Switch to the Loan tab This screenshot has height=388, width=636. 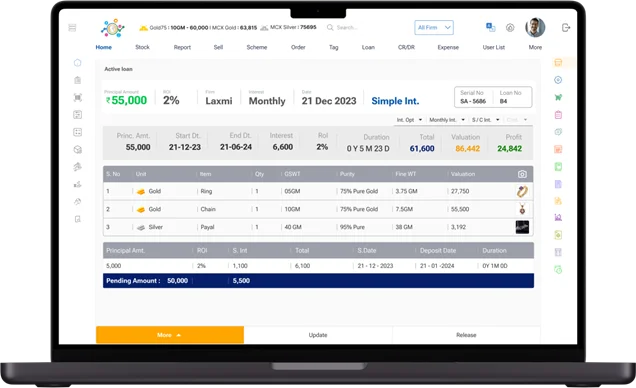pyautogui.click(x=368, y=47)
